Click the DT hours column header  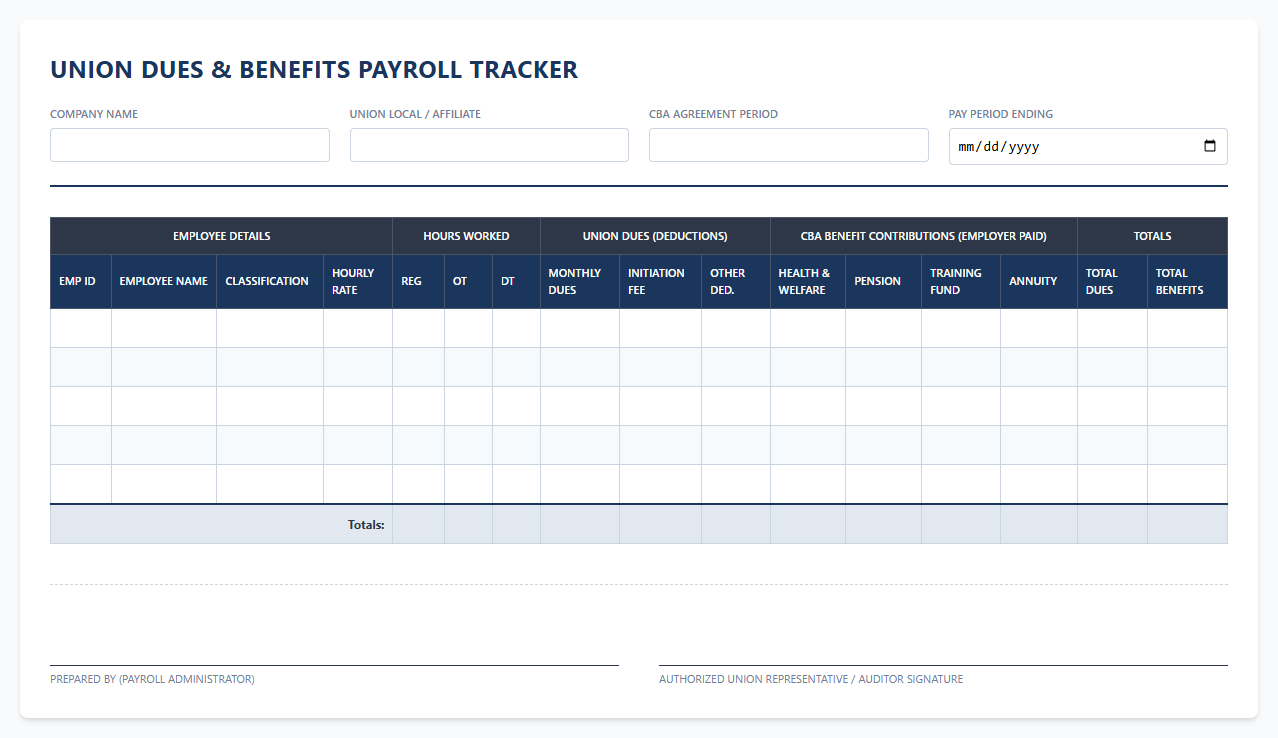point(517,282)
